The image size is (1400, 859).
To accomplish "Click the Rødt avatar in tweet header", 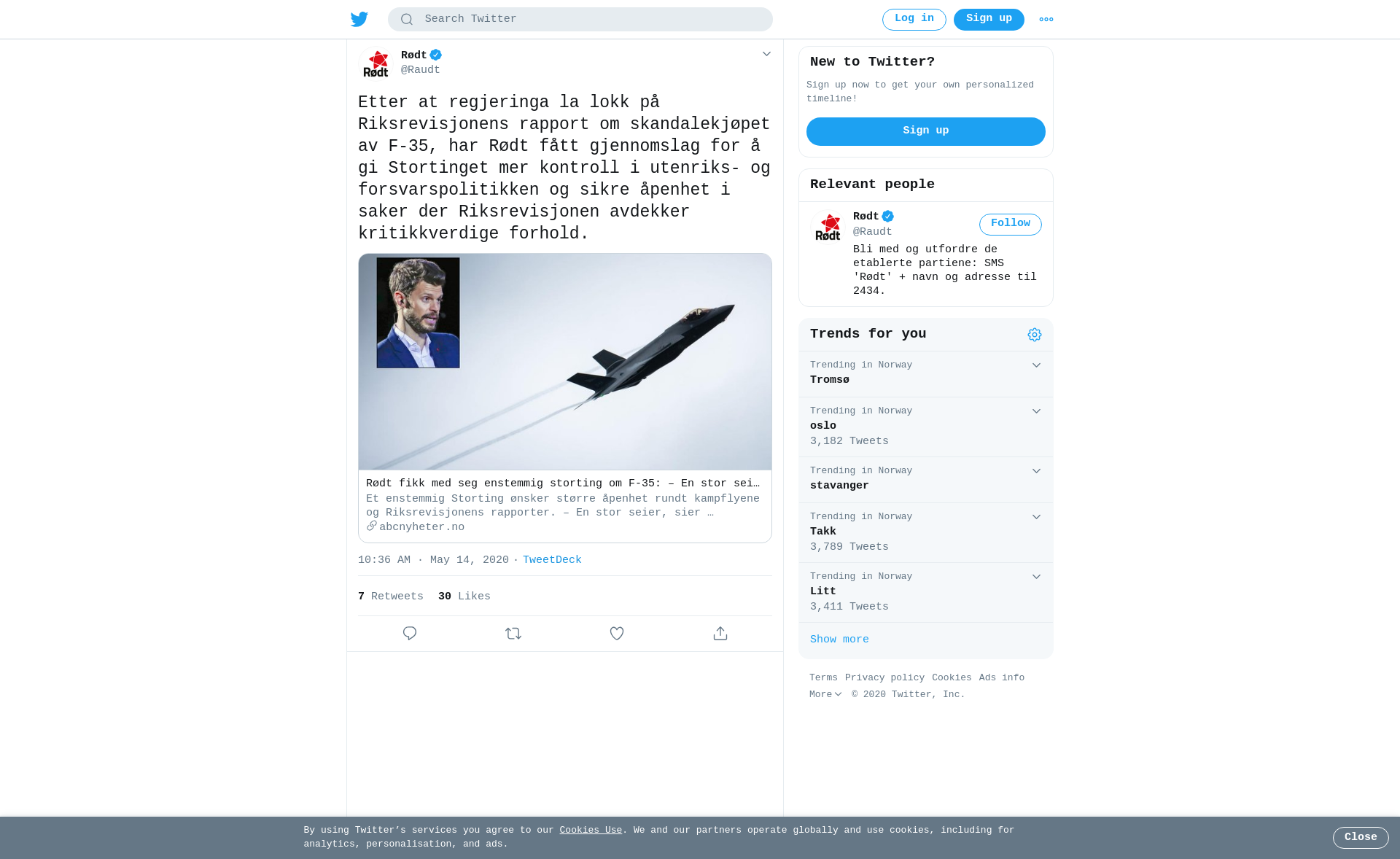I will point(376,63).
